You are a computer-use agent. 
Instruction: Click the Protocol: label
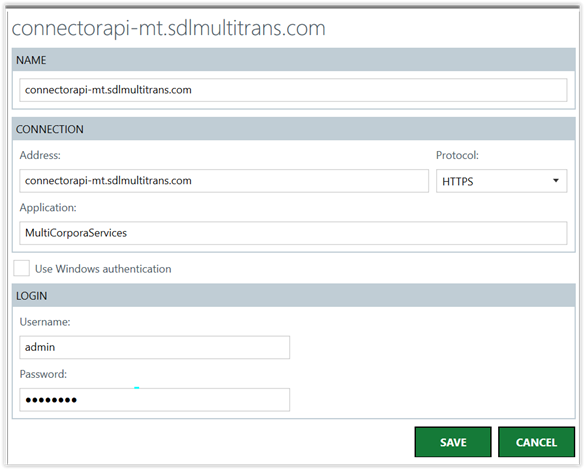457,155
